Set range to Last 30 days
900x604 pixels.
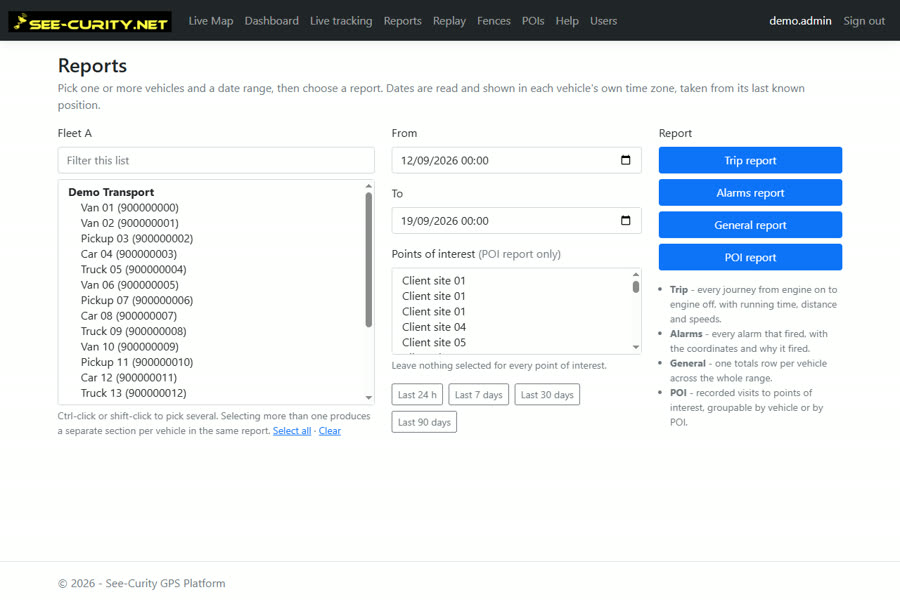point(547,394)
